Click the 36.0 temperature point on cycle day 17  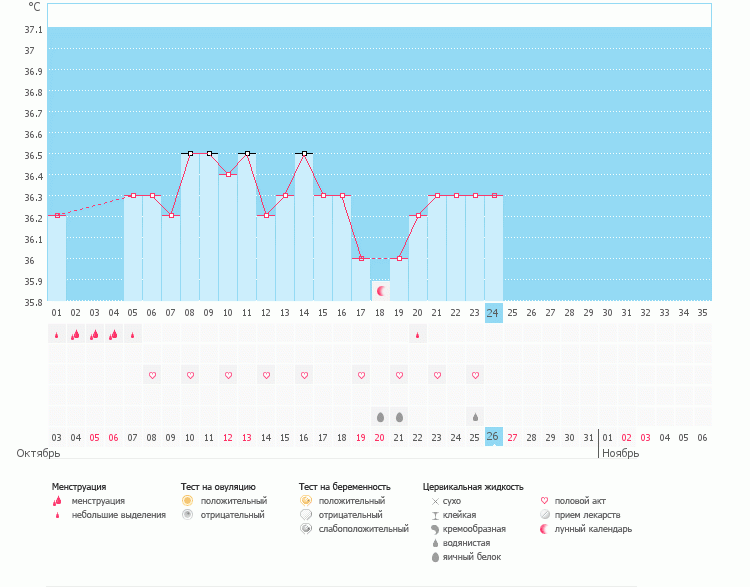tap(361, 258)
